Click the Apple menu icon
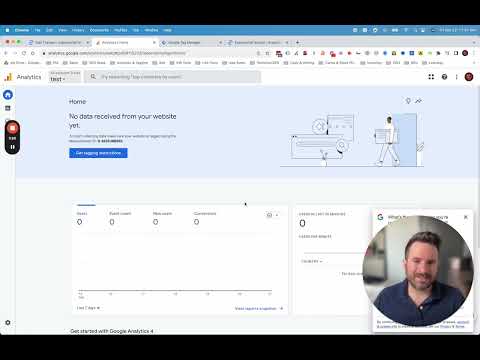The height and width of the screenshot is (360, 480). pos(7,30)
